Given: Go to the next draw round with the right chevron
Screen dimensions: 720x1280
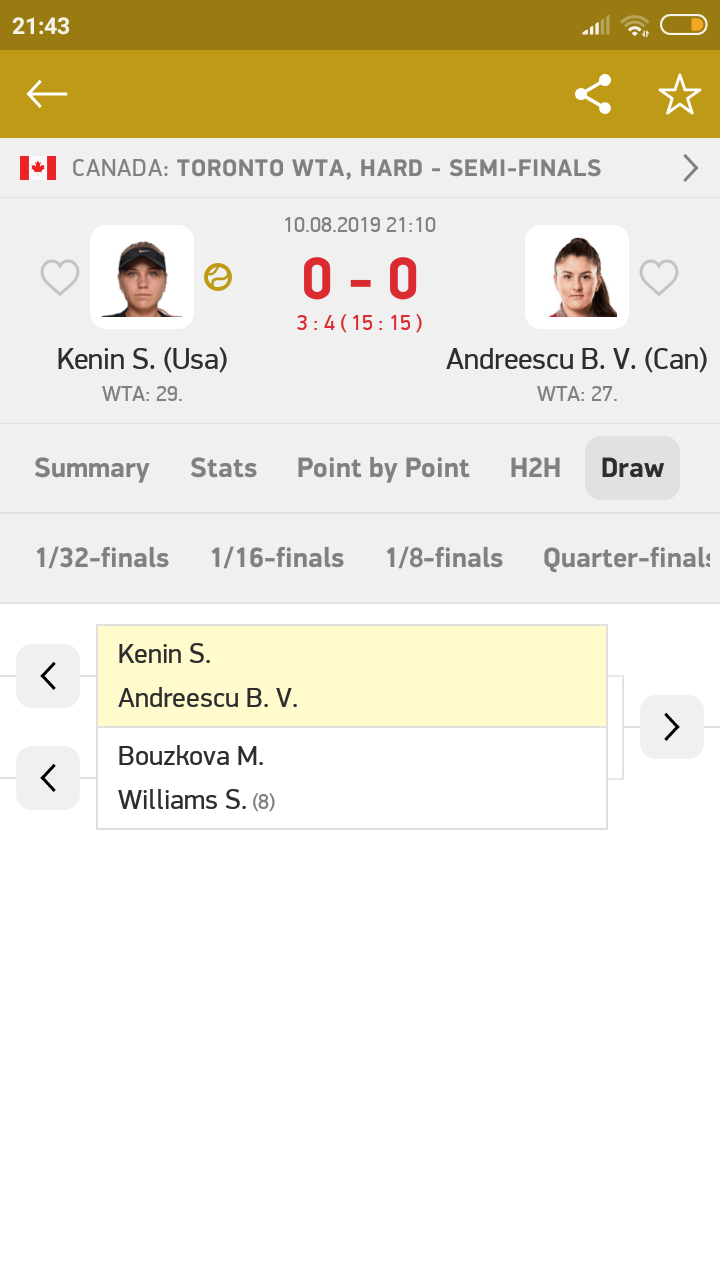Looking at the screenshot, I should pyautogui.click(x=671, y=727).
